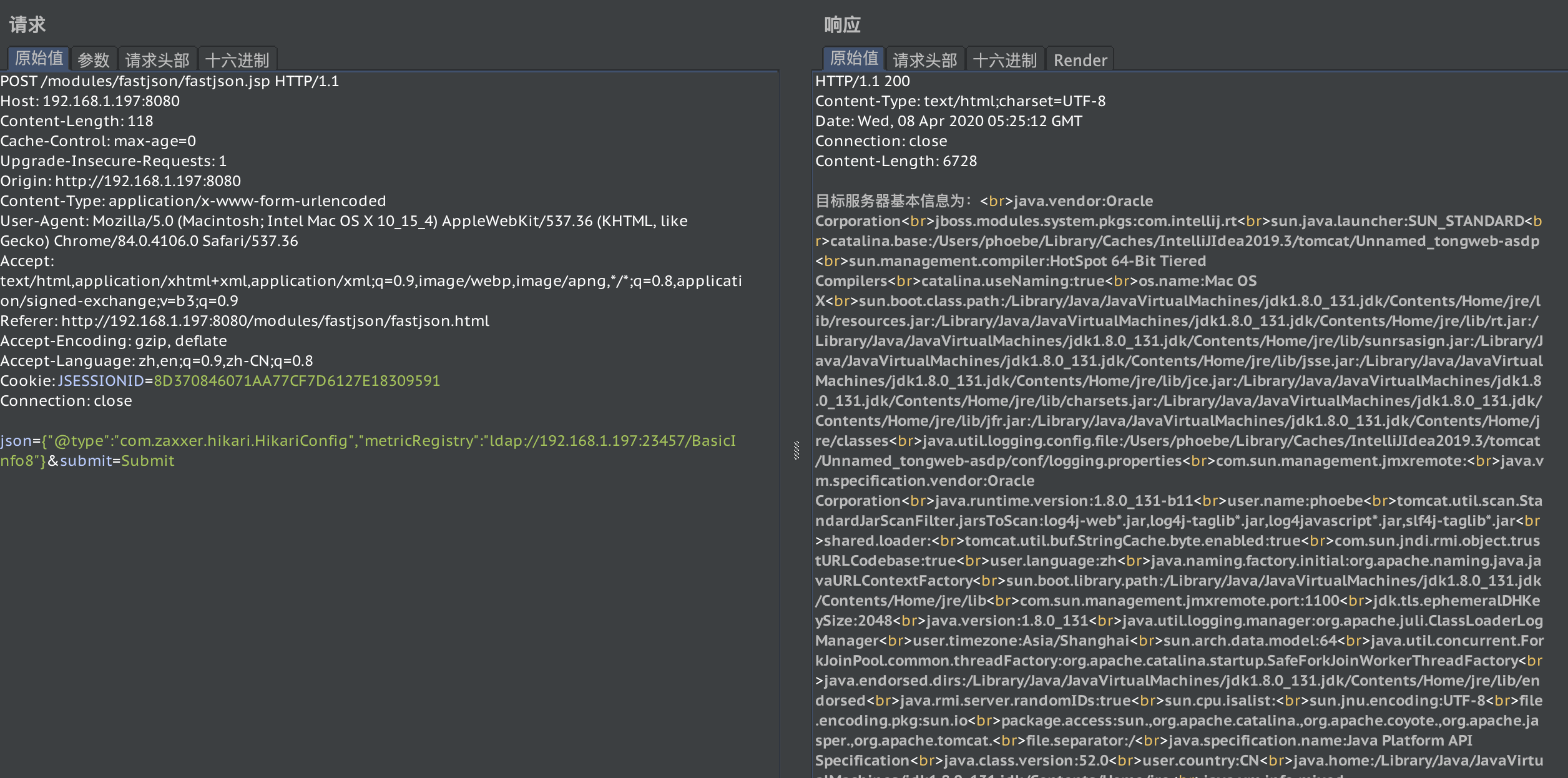Image resolution: width=1568 pixels, height=778 pixels.
Task: Click the submit=Submit parameter in the body
Action: 117,461
